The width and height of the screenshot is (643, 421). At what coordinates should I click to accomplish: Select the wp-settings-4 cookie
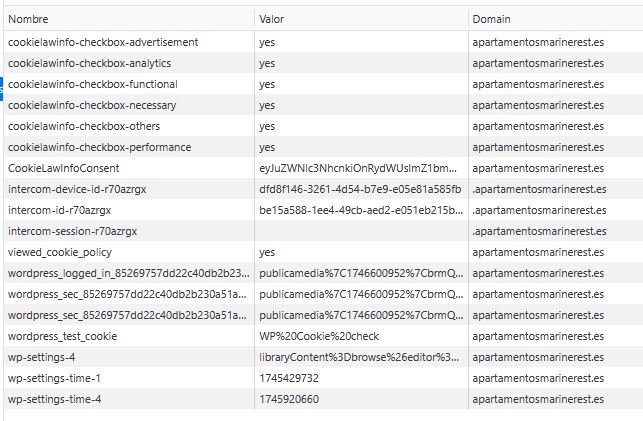(323, 357)
